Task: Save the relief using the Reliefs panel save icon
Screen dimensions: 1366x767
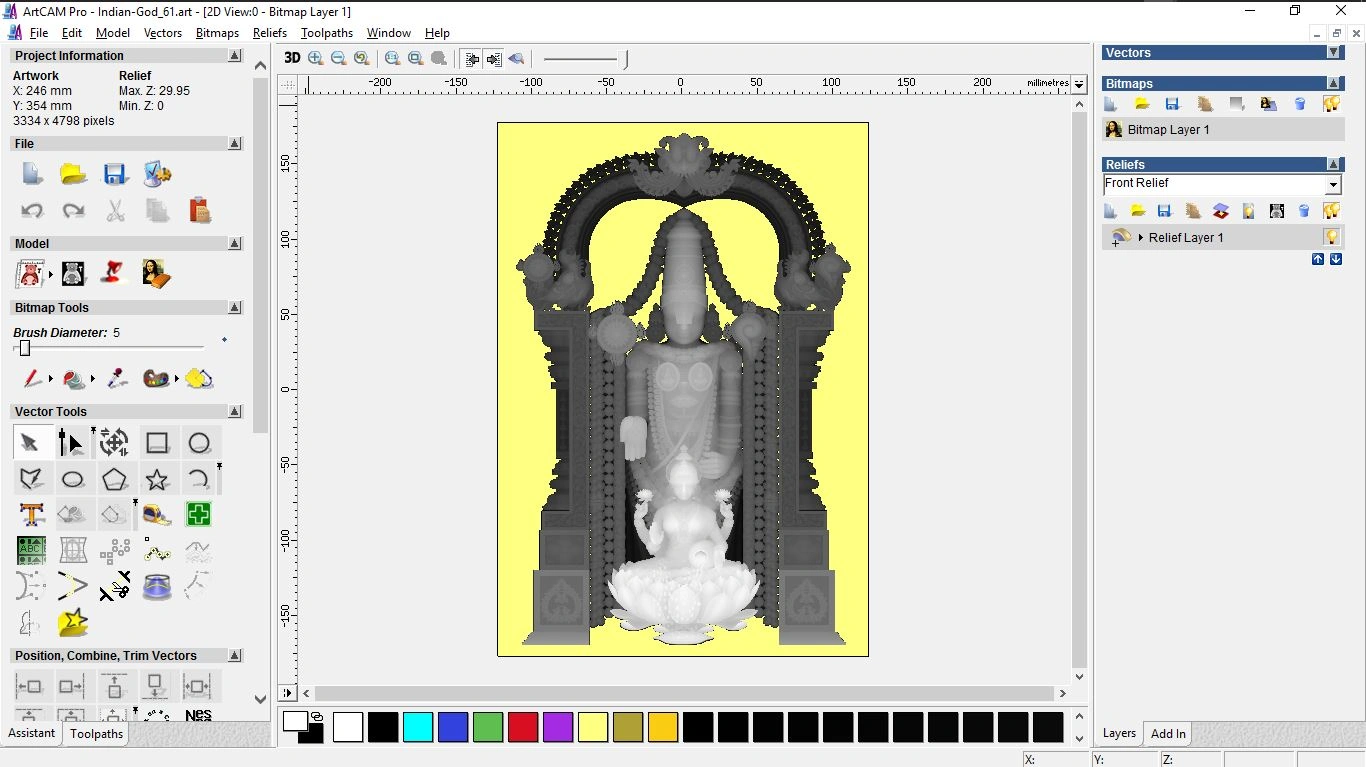Action: [1164, 211]
